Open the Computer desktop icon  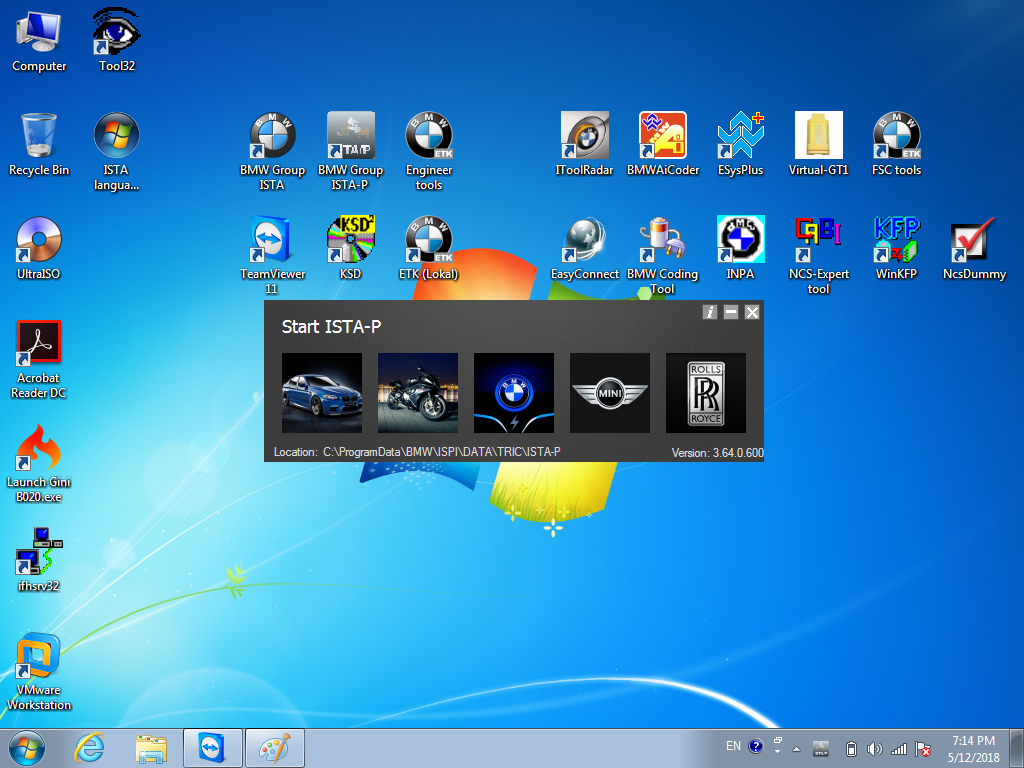coord(39,40)
